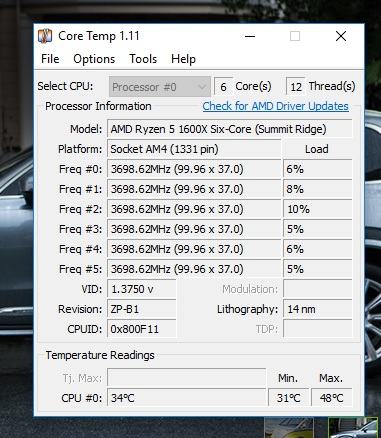Click the Core Temp 1.11 title text

tap(99, 36)
